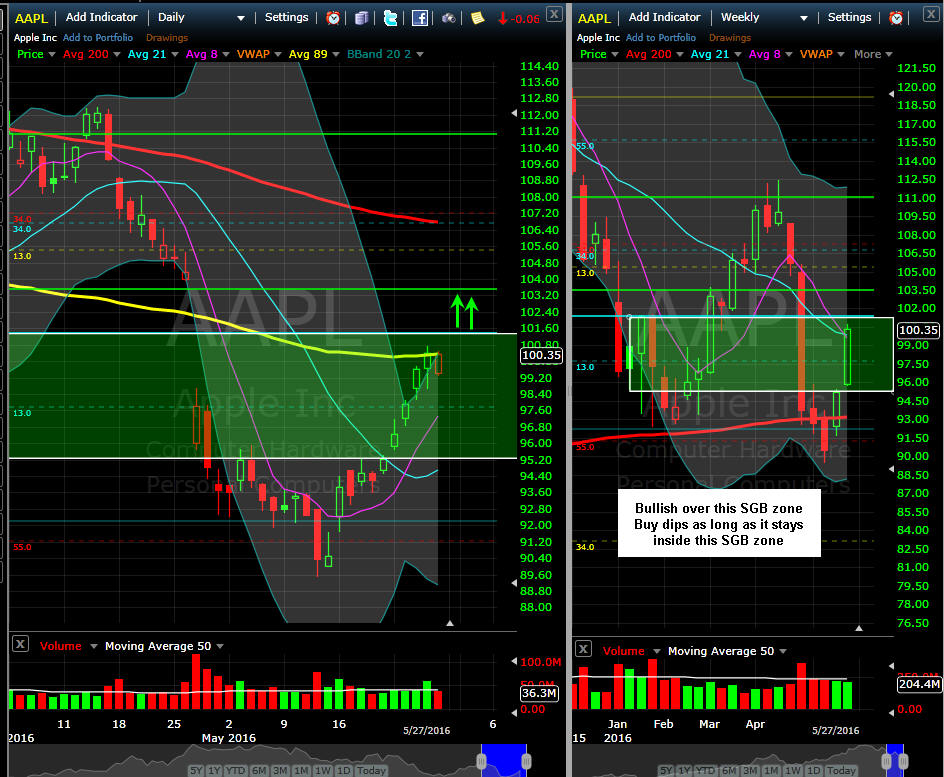This screenshot has width=944, height=777.
Task: Click the camera snapshot icon in Daily chart
Action: (x=449, y=18)
